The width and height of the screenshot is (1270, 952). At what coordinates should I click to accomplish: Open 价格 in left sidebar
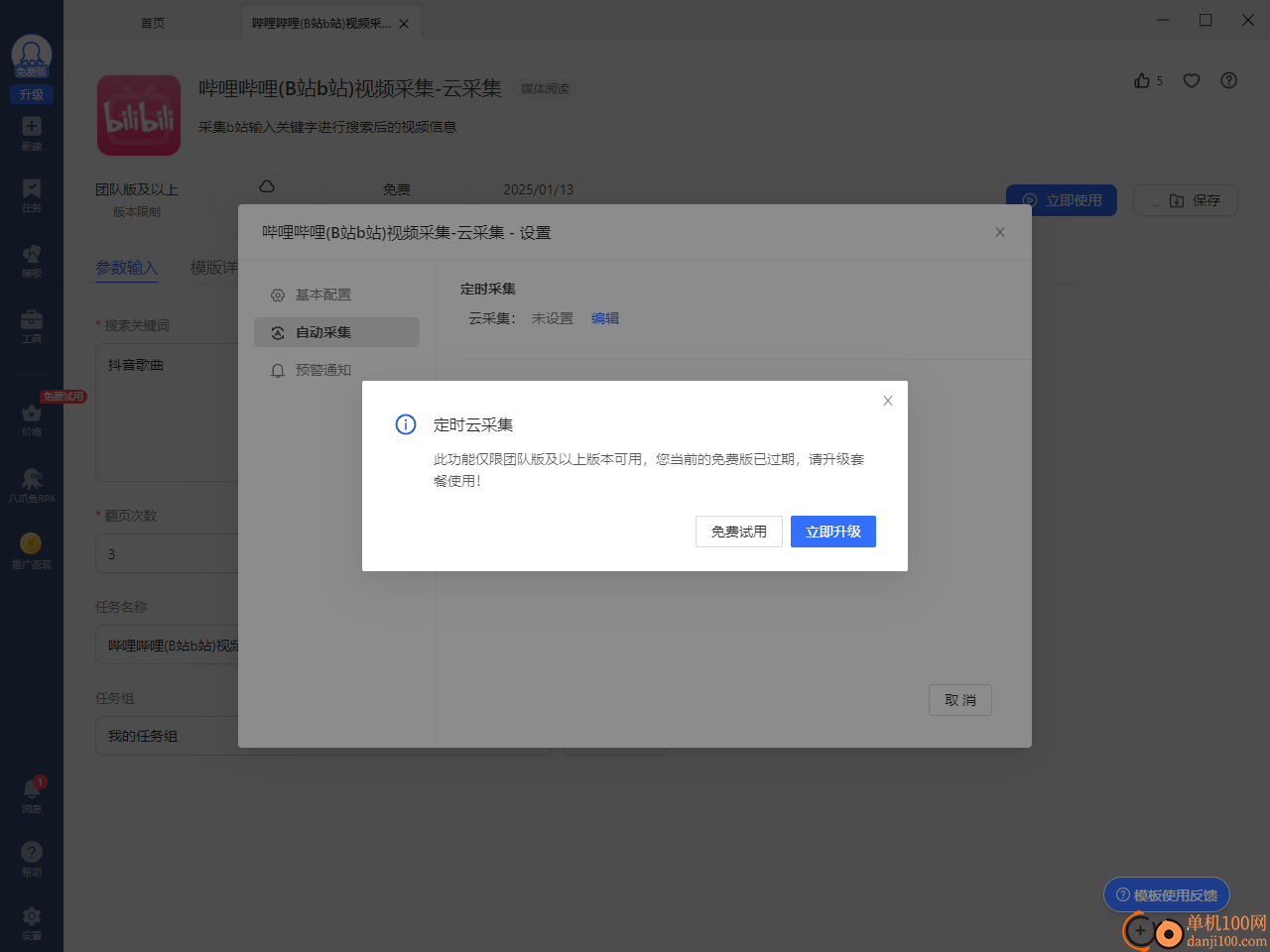(x=32, y=419)
